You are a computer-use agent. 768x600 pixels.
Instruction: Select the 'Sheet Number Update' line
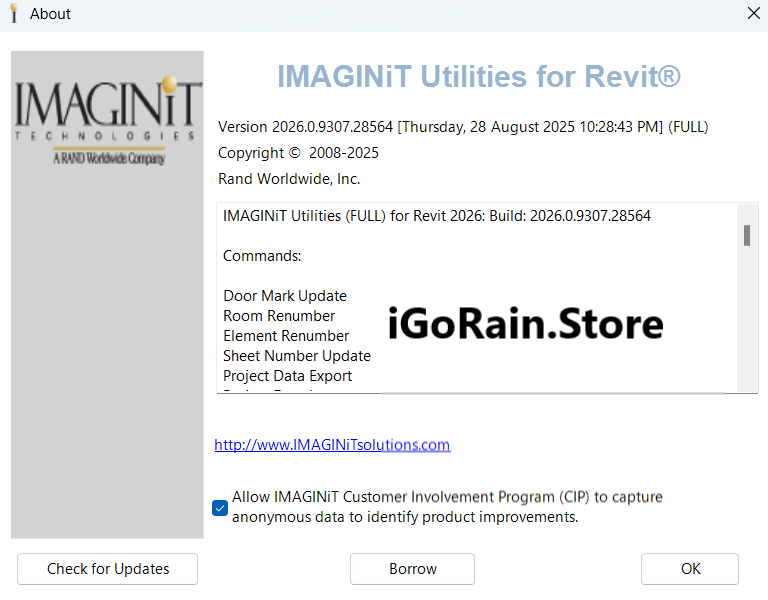(297, 356)
